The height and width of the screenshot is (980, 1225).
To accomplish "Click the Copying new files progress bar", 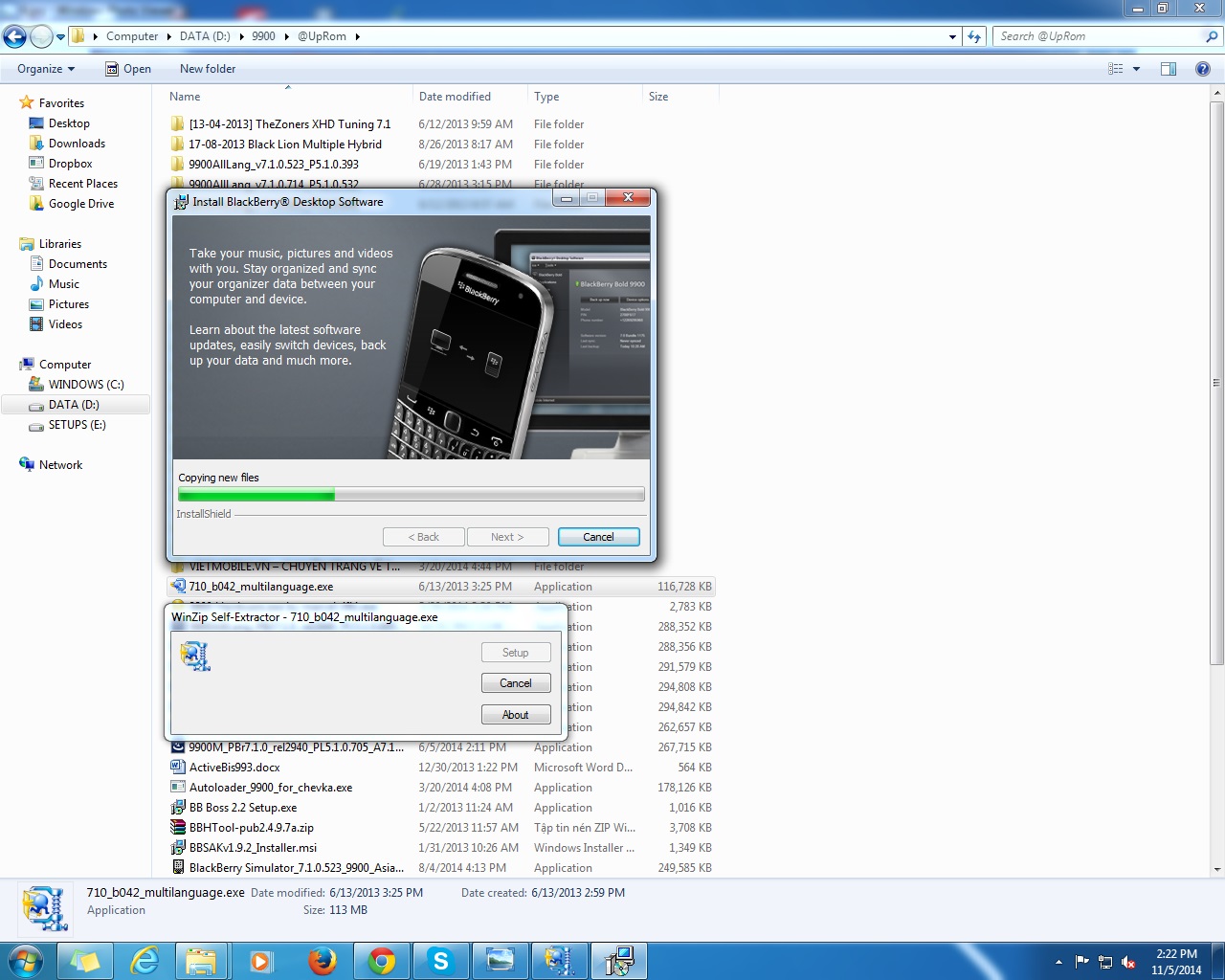I will point(411,495).
